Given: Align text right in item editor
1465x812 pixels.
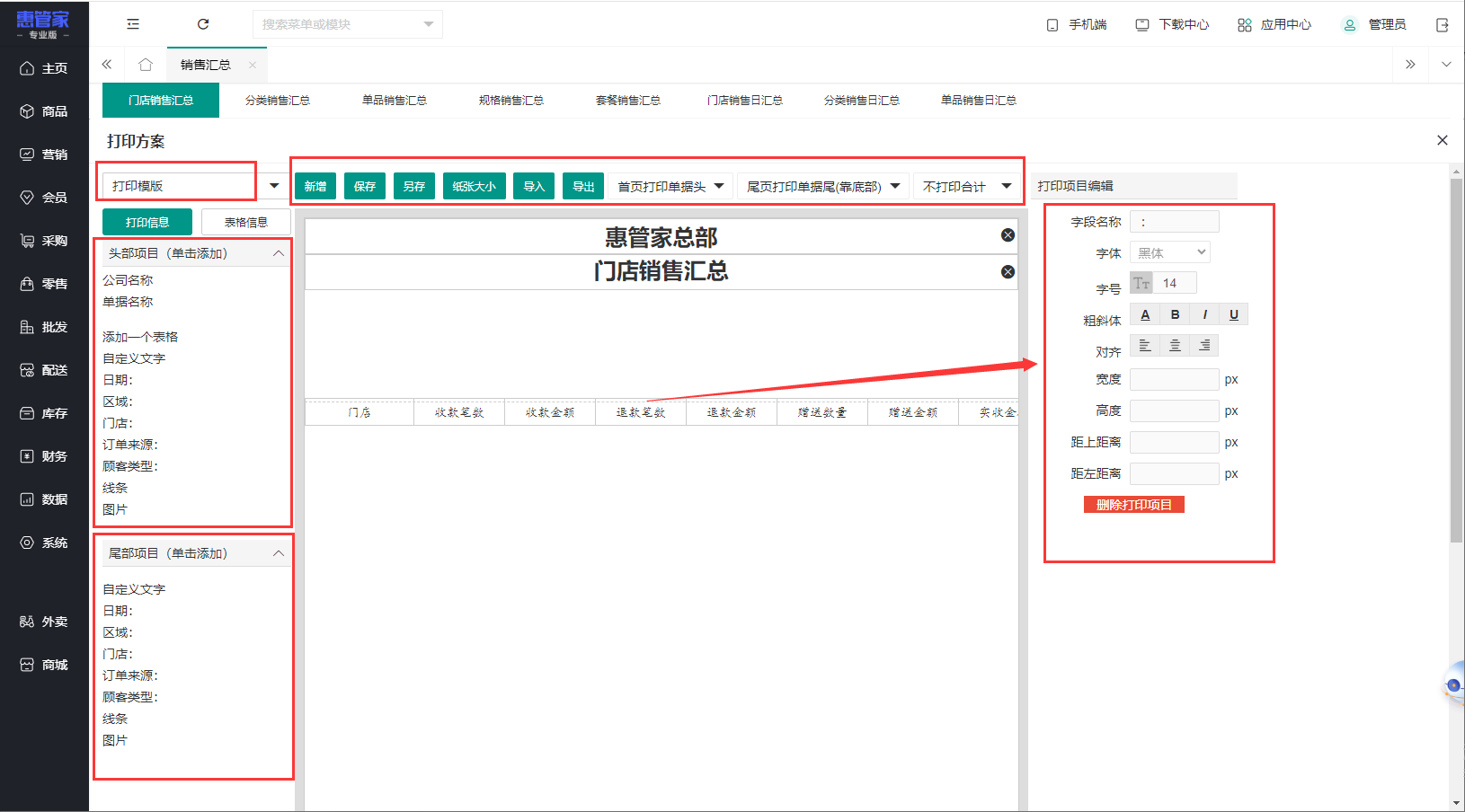Looking at the screenshot, I should [x=1204, y=346].
